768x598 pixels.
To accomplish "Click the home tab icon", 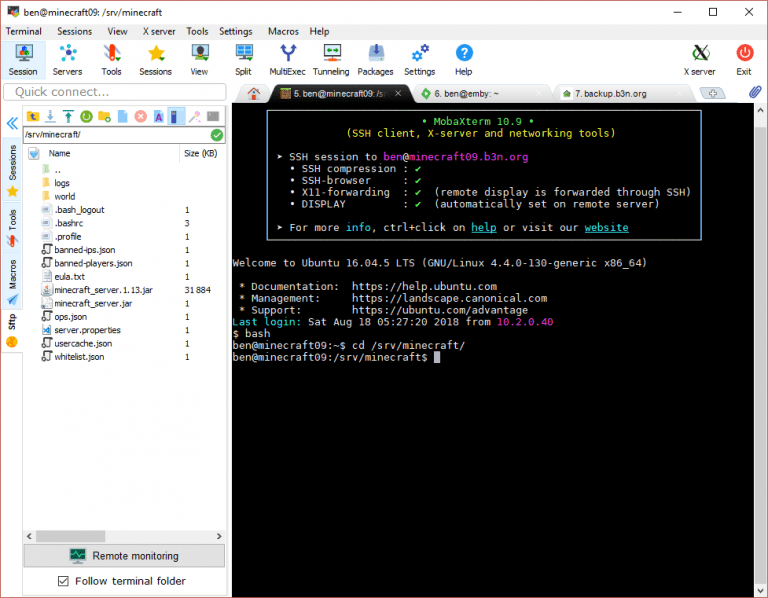I will point(254,93).
